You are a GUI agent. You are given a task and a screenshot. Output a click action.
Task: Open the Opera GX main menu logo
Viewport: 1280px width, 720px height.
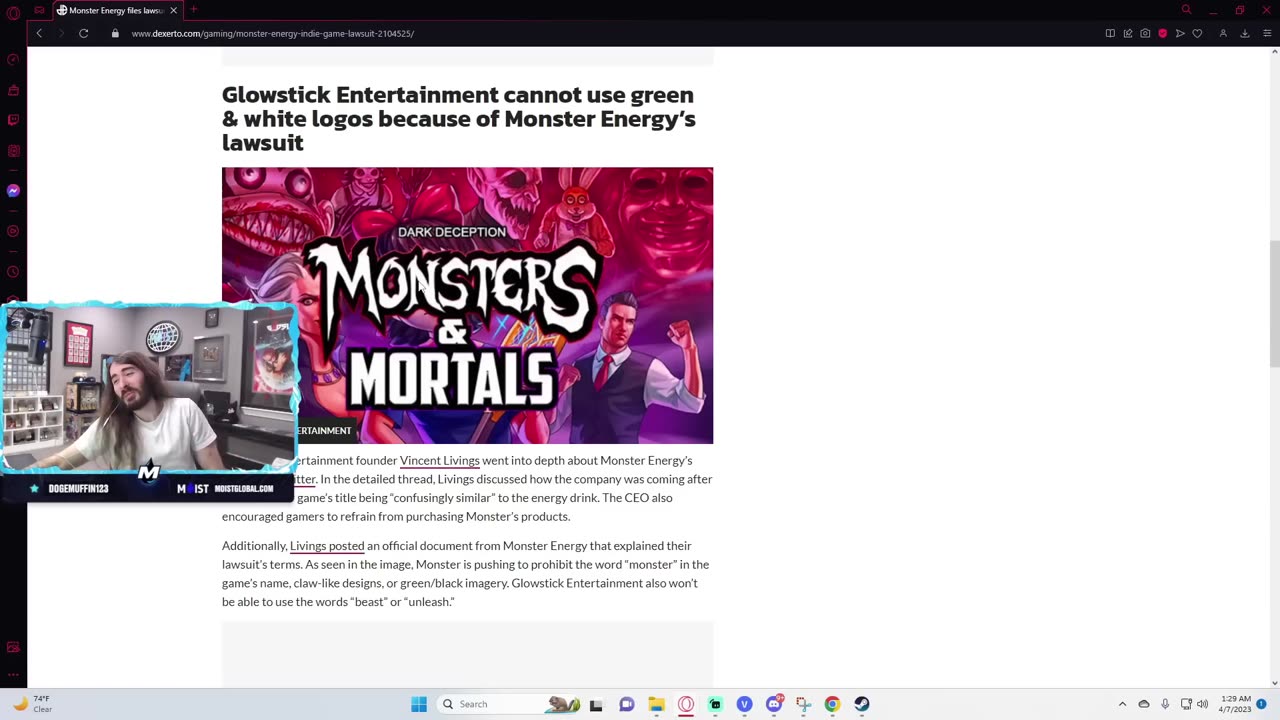(13, 11)
